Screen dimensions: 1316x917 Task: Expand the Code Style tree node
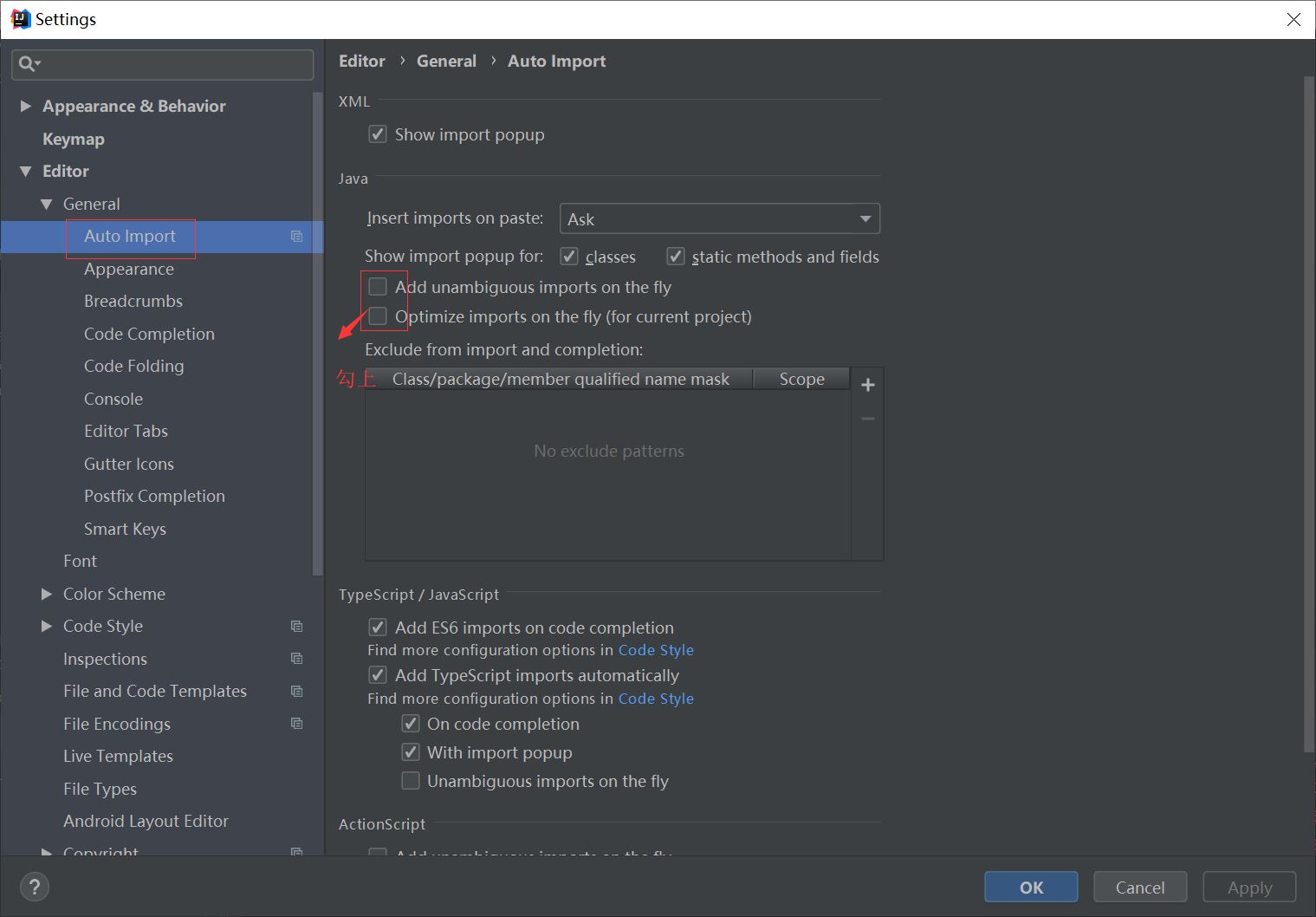pyautogui.click(x=47, y=626)
